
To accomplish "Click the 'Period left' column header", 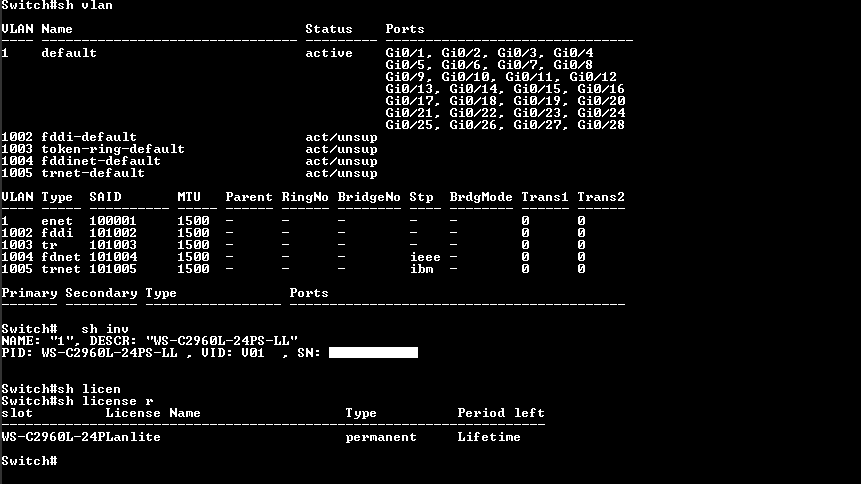I will point(501,413).
